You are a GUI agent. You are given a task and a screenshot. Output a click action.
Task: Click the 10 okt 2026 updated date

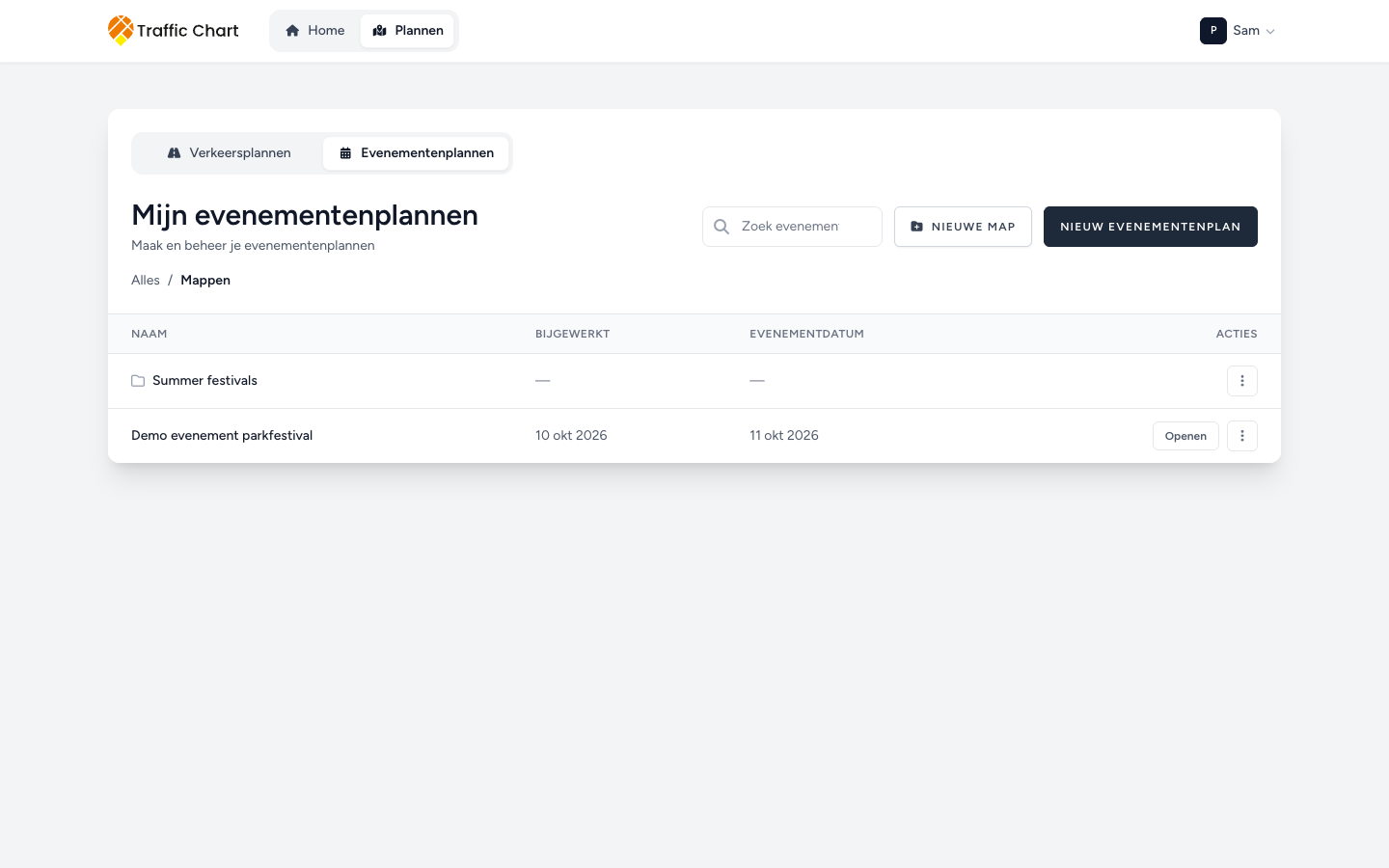[571, 436]
